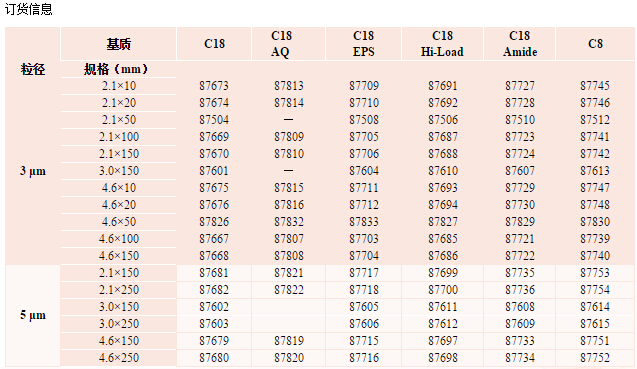Click the C18 Hi-Load column header
Viewport: 637px width, 369px height.
[442, 44]
